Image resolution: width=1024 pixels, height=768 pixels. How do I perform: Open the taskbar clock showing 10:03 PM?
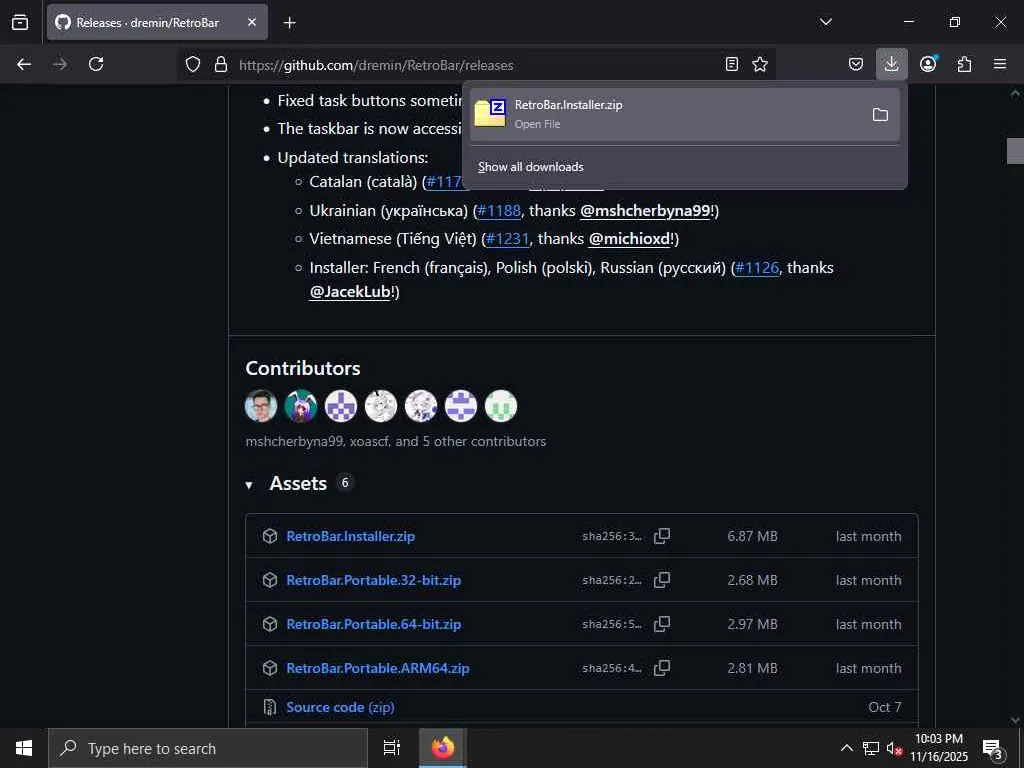[939, 748]
